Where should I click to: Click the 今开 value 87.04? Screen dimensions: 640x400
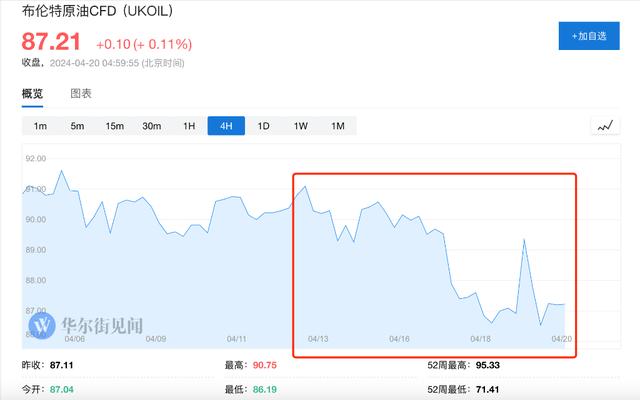(62, 389)
